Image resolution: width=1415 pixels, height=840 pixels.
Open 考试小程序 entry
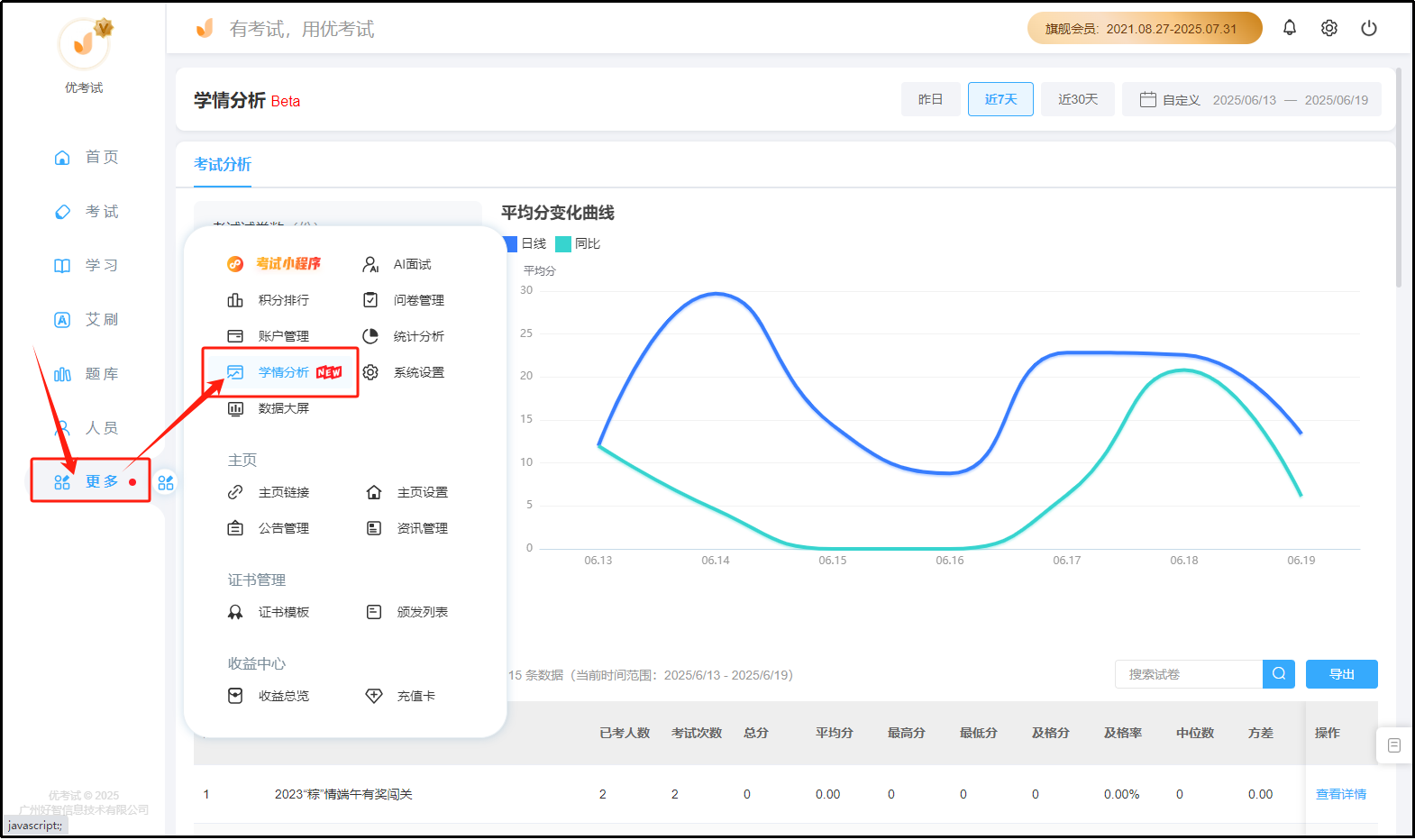274,264
